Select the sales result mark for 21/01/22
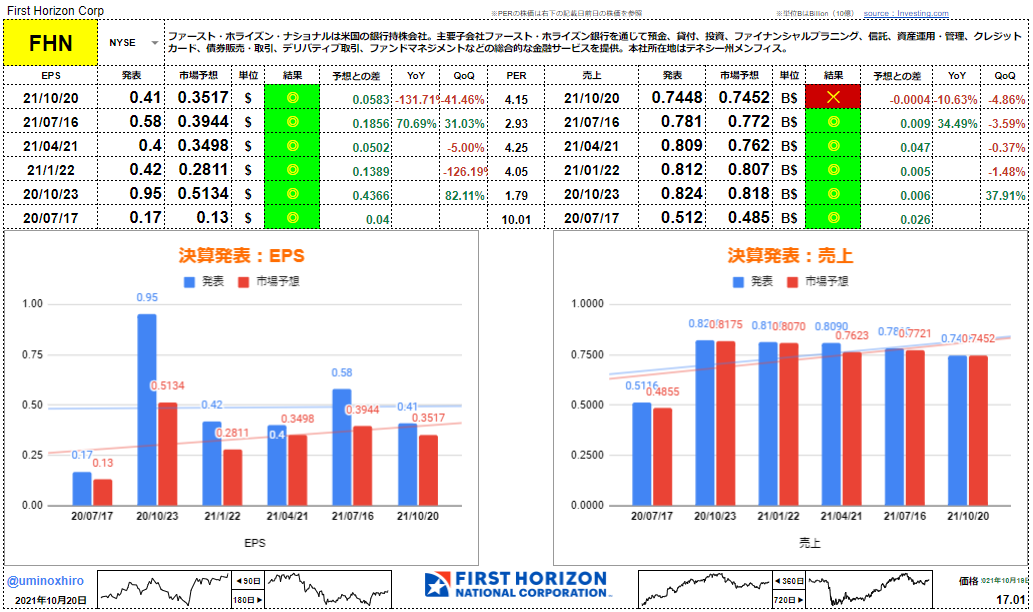Image resolution: width=1033 pixels, height=612 pixels. (833, 170)
